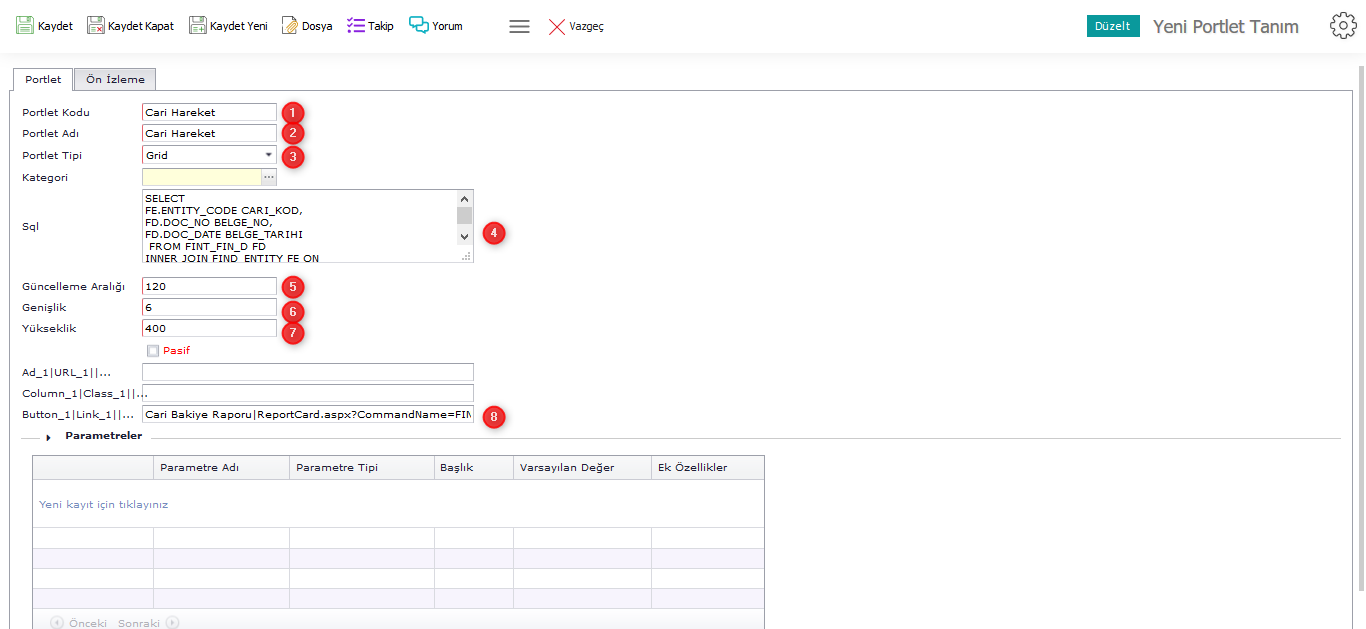Open the settings gear icon
The image size is (1366, 629).
(1343, 26)
